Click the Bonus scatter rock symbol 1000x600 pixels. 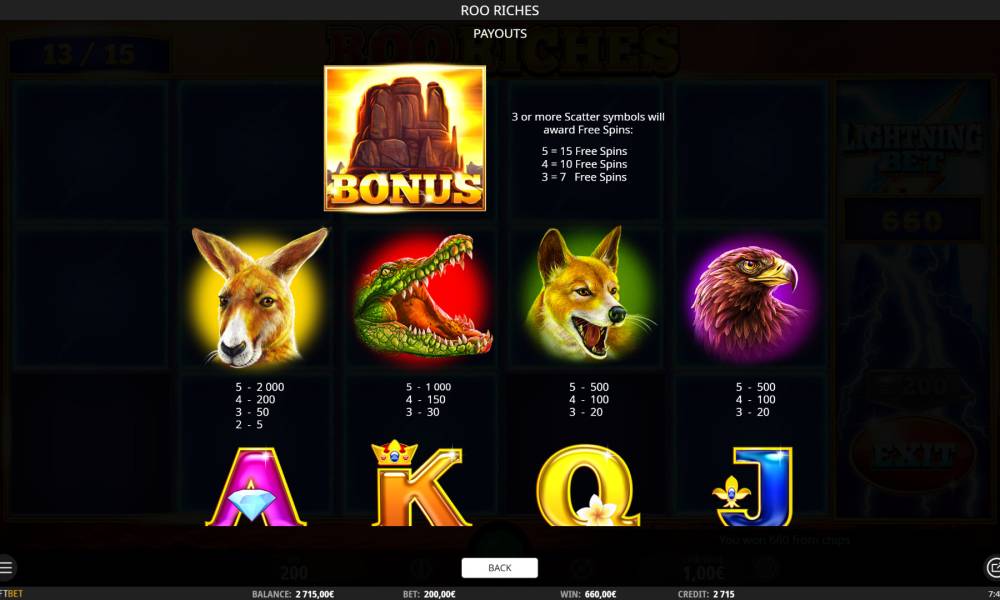405,138
